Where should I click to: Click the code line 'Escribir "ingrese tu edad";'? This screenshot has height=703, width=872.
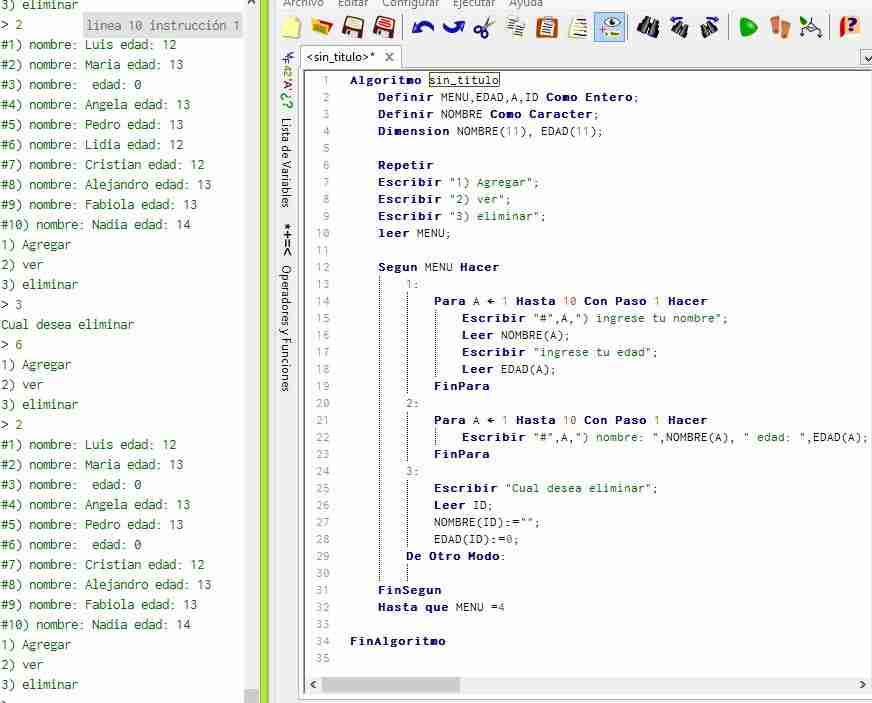point(559,353)
